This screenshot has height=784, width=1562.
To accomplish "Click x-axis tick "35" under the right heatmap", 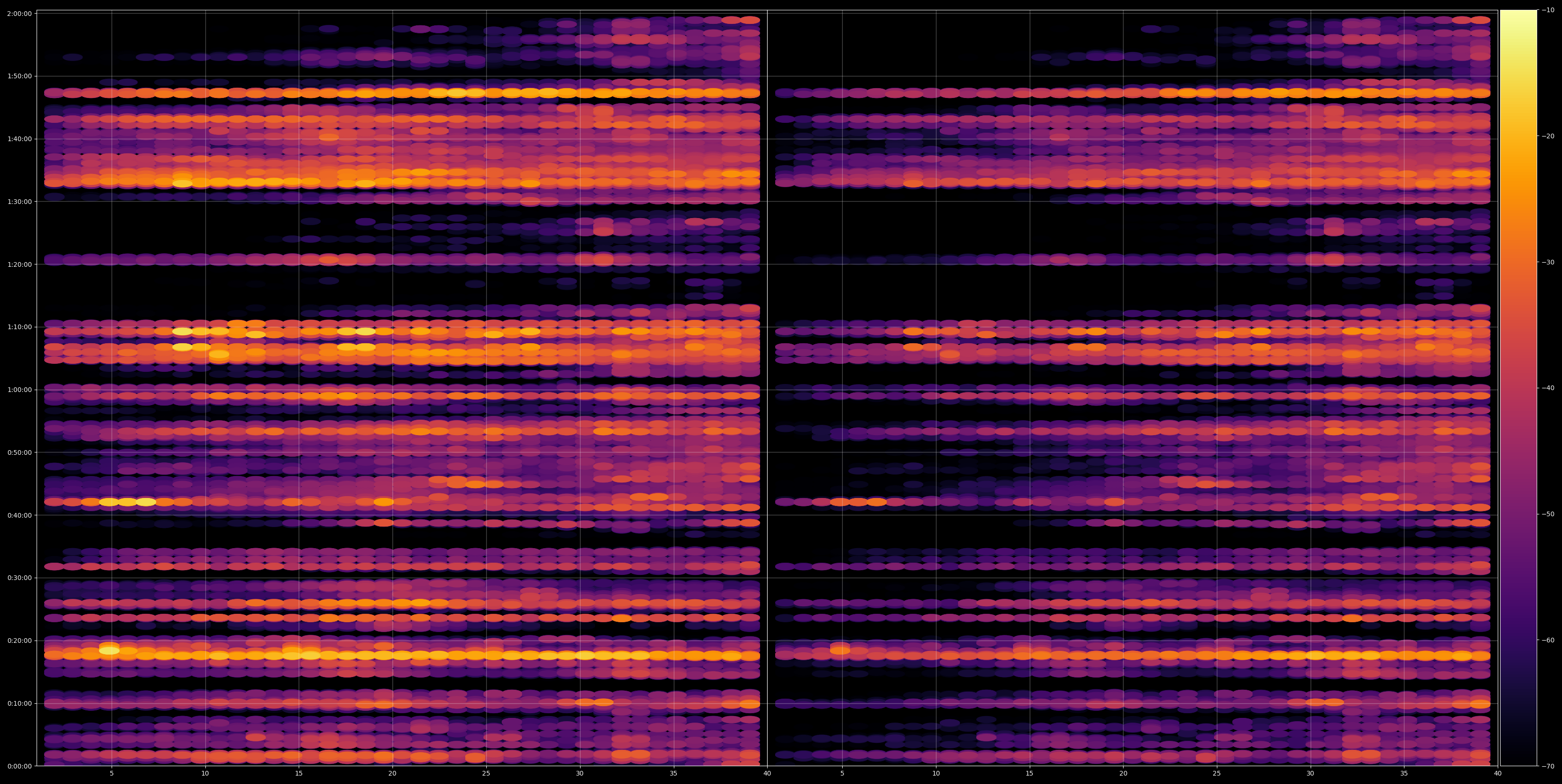I will point(1404,774).
